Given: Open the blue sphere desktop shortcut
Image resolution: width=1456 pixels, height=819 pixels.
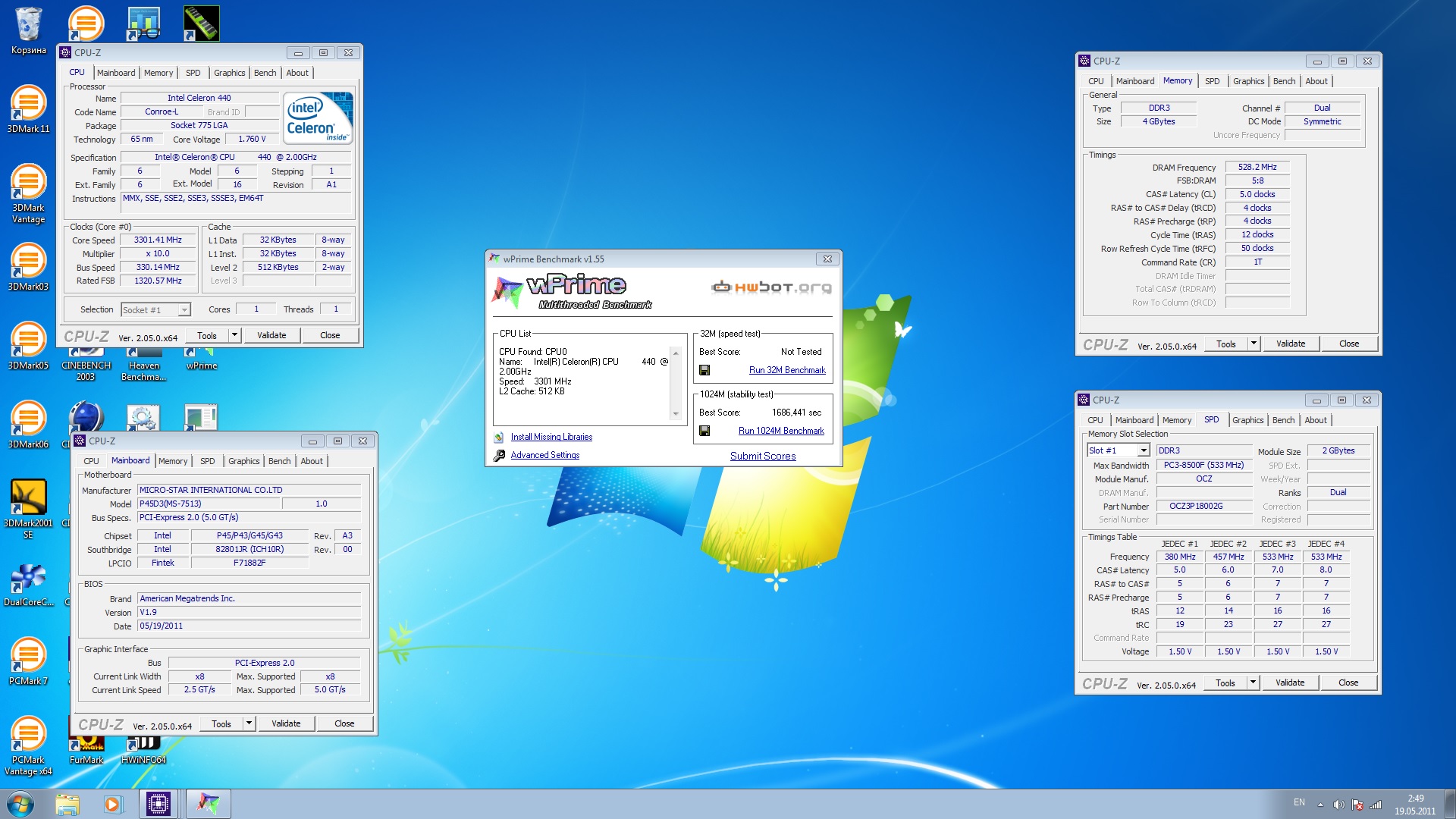Looking at the screenshot, I should tap(86, 418).
